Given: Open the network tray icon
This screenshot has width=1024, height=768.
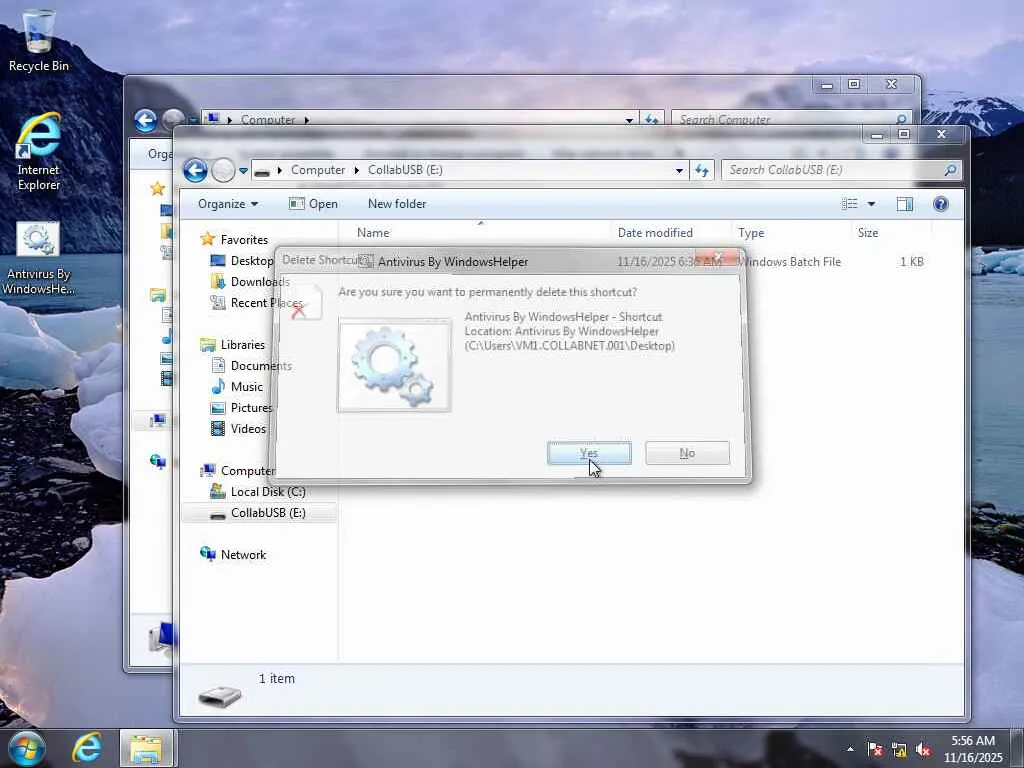Looking at the screenshot, I should click(899, 750).
